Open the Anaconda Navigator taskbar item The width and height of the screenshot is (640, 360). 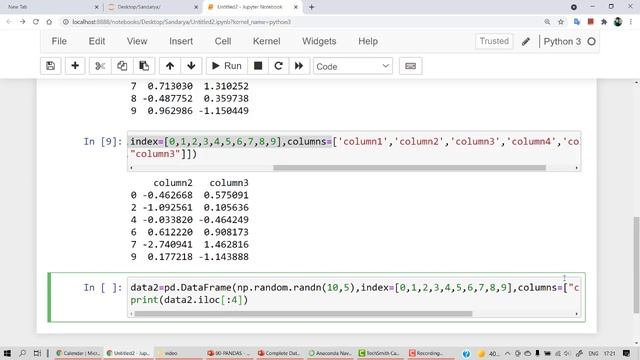330,353
